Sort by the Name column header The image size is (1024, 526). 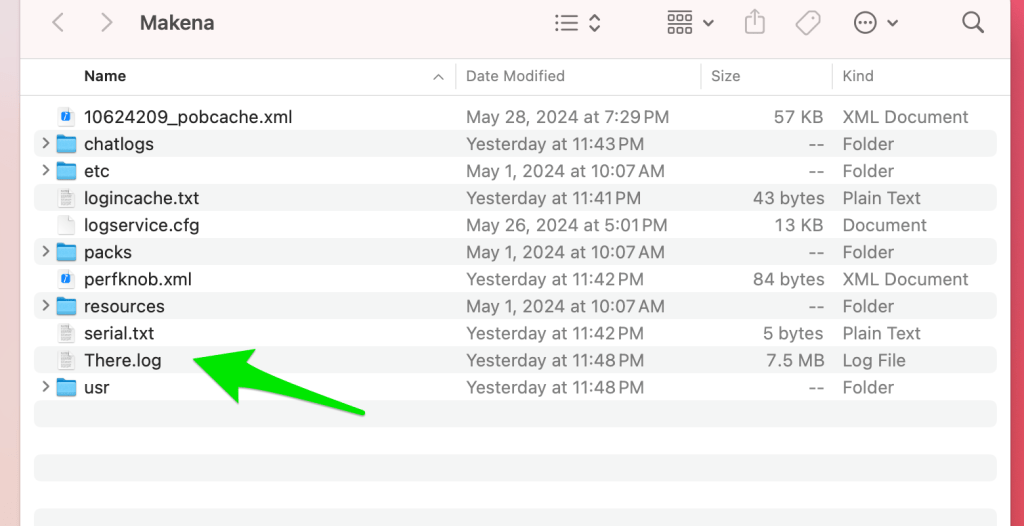coord(105,76)
